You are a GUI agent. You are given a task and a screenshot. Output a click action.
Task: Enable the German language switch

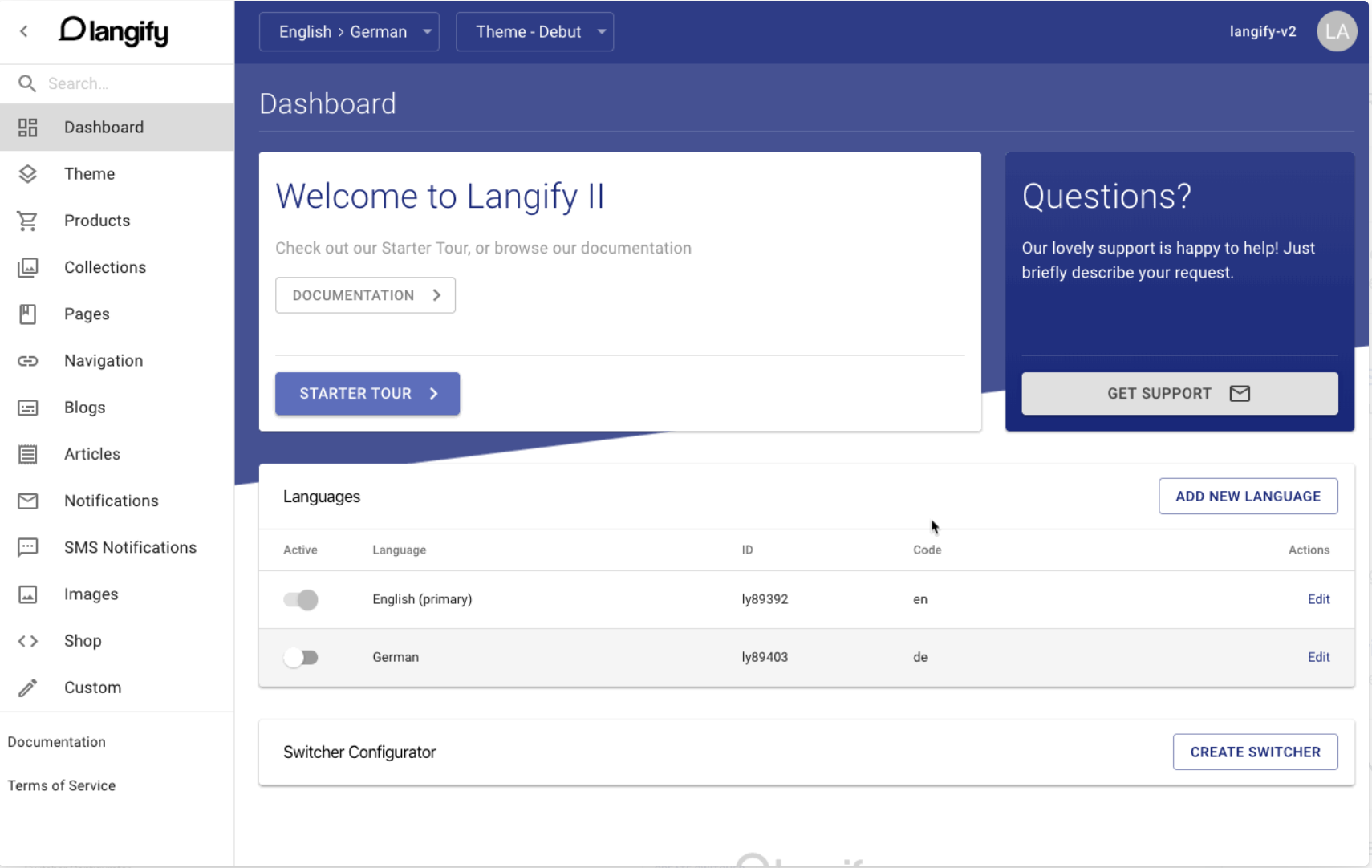click(301, 657)
